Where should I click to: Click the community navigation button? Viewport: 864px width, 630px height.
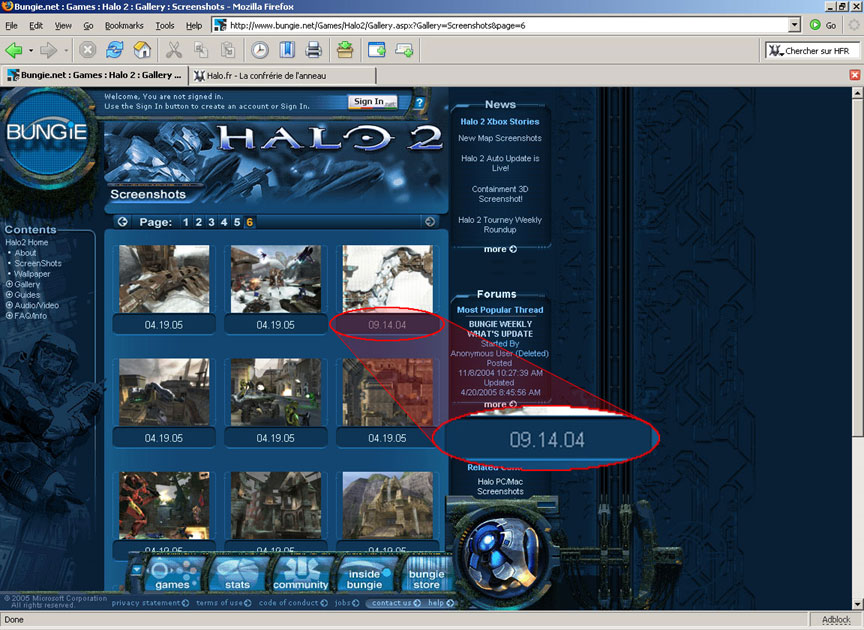(301, 573)
